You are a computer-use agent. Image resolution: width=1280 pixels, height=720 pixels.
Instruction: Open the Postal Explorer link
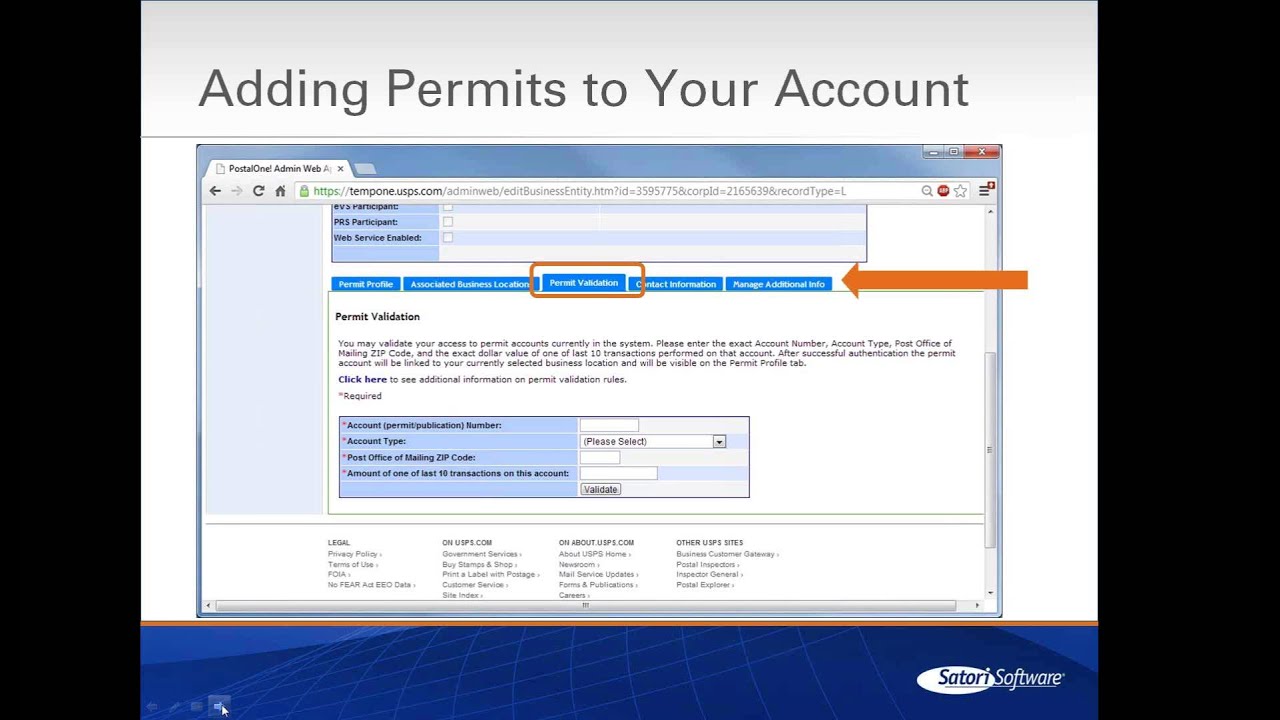[705, 585]
